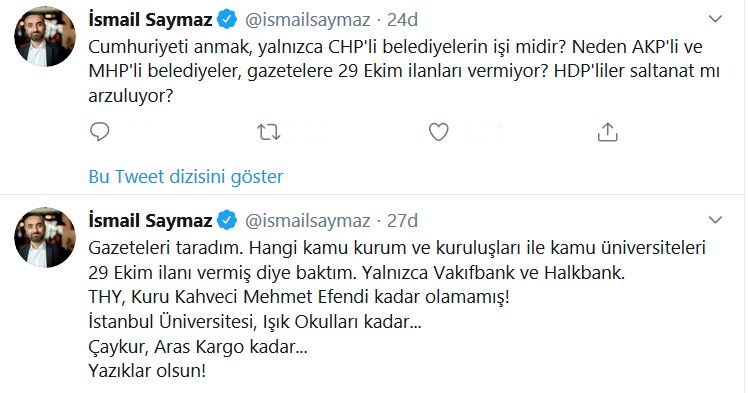Show the thread via Bu Tweet dizisini göster
748x393 pixels.
(186, 176)
